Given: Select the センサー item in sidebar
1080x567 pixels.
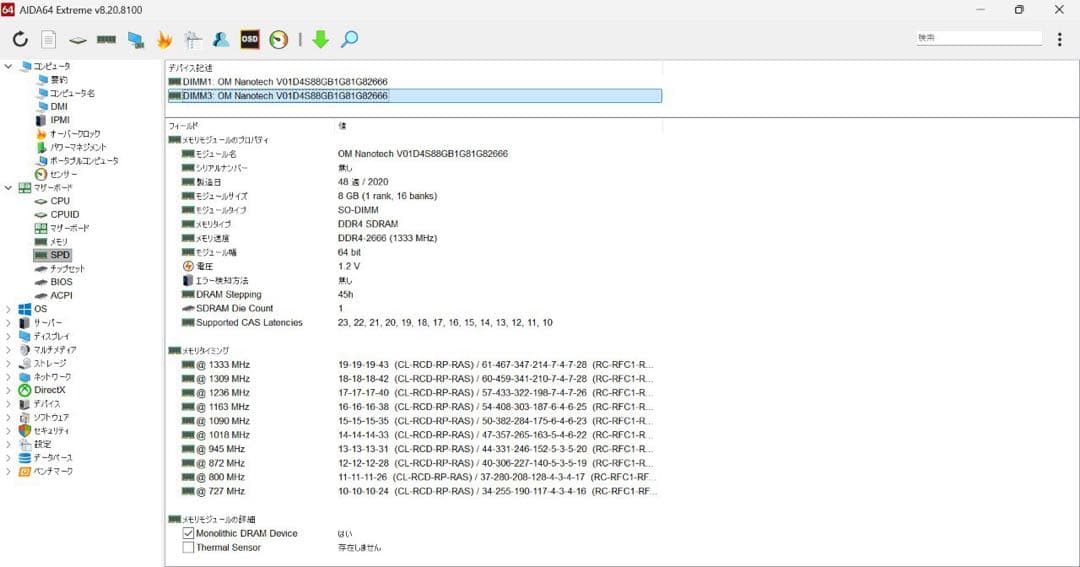Looking at the screenshot, I should pos(63,174).
